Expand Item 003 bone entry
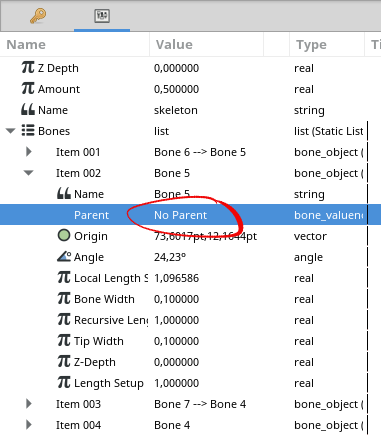 pos(29,404)
